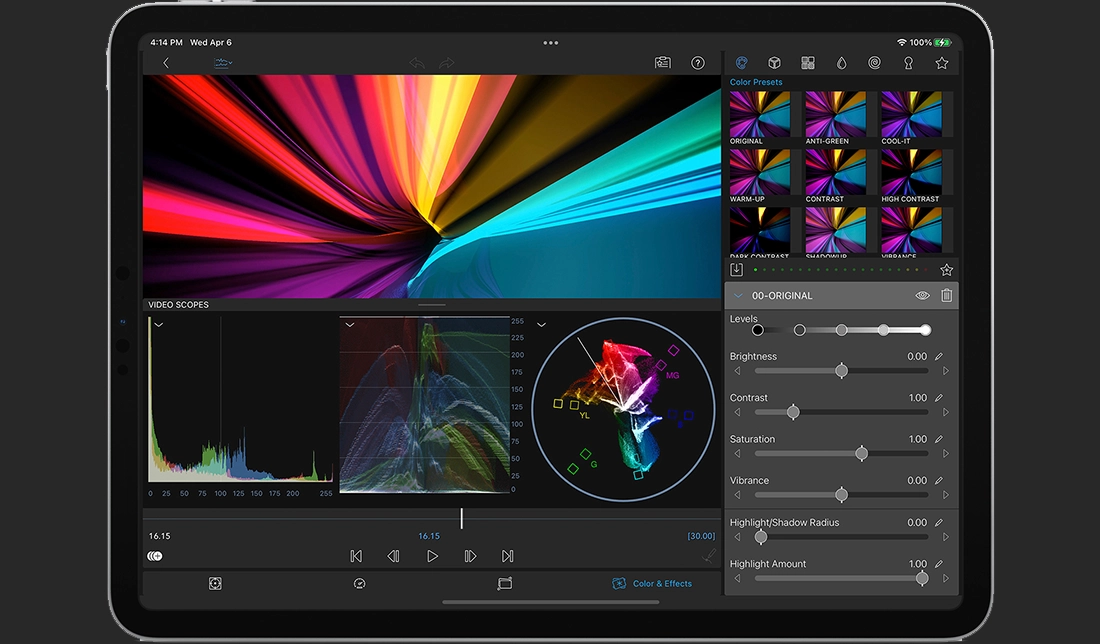The height and width of the screenshot is (644, 1100).
Task: Switch to the Speed editor tab
Action: tap(359, 583)
